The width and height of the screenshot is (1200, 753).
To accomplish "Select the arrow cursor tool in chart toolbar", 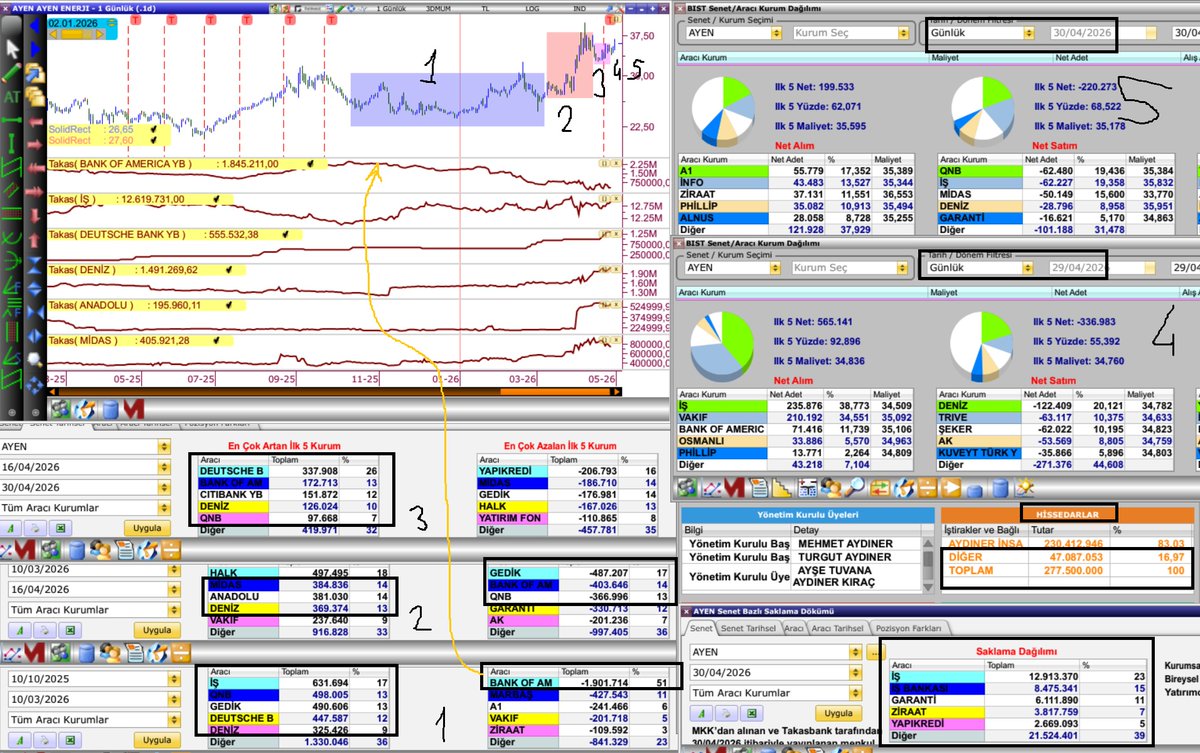I will tap(12, 50).
